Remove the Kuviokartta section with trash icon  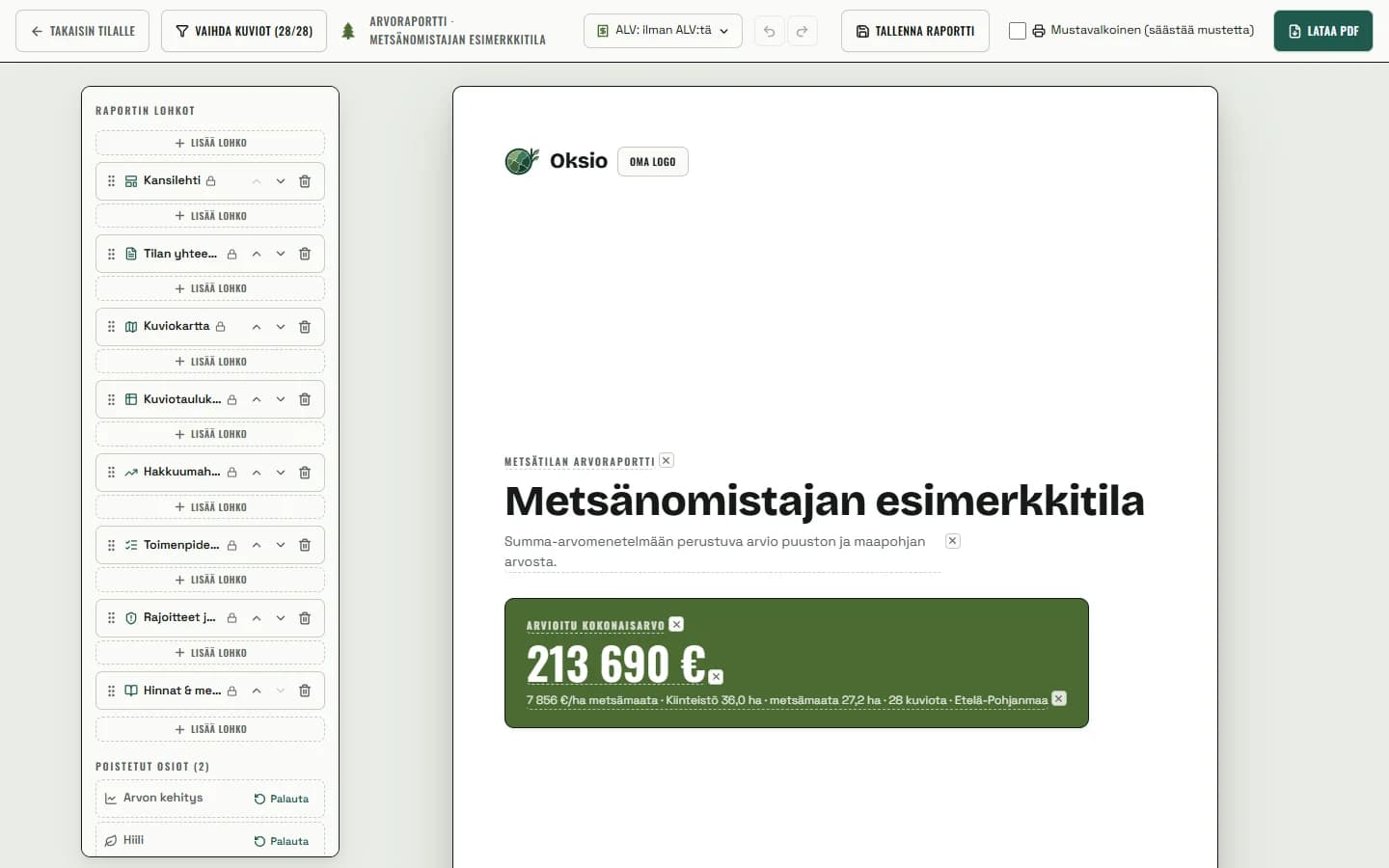[x=305, y=327]
